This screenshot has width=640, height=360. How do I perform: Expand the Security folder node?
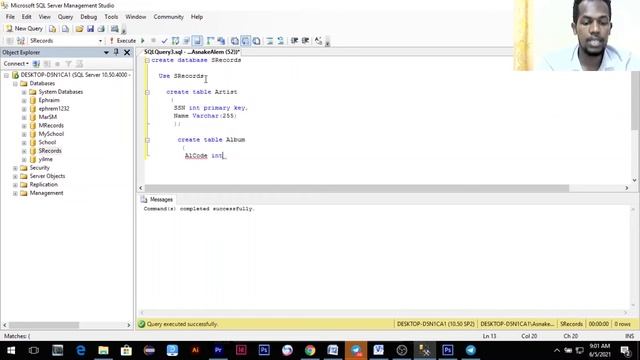click(15, 168)
